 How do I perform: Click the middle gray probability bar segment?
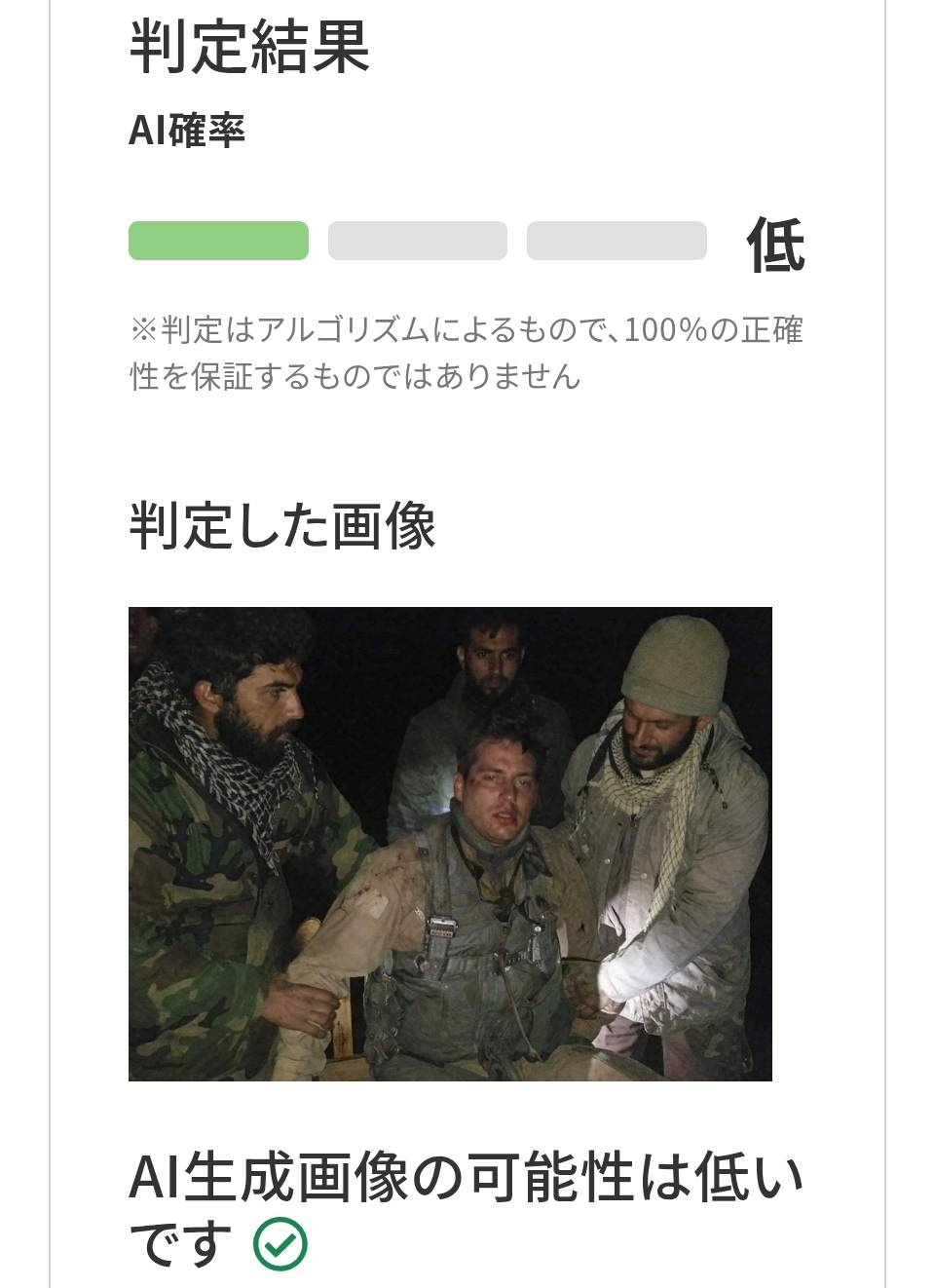(418, 241)
